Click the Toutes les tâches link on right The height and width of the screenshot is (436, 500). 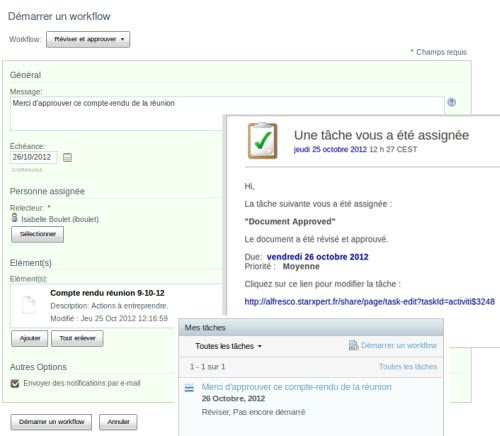(408, 367)
